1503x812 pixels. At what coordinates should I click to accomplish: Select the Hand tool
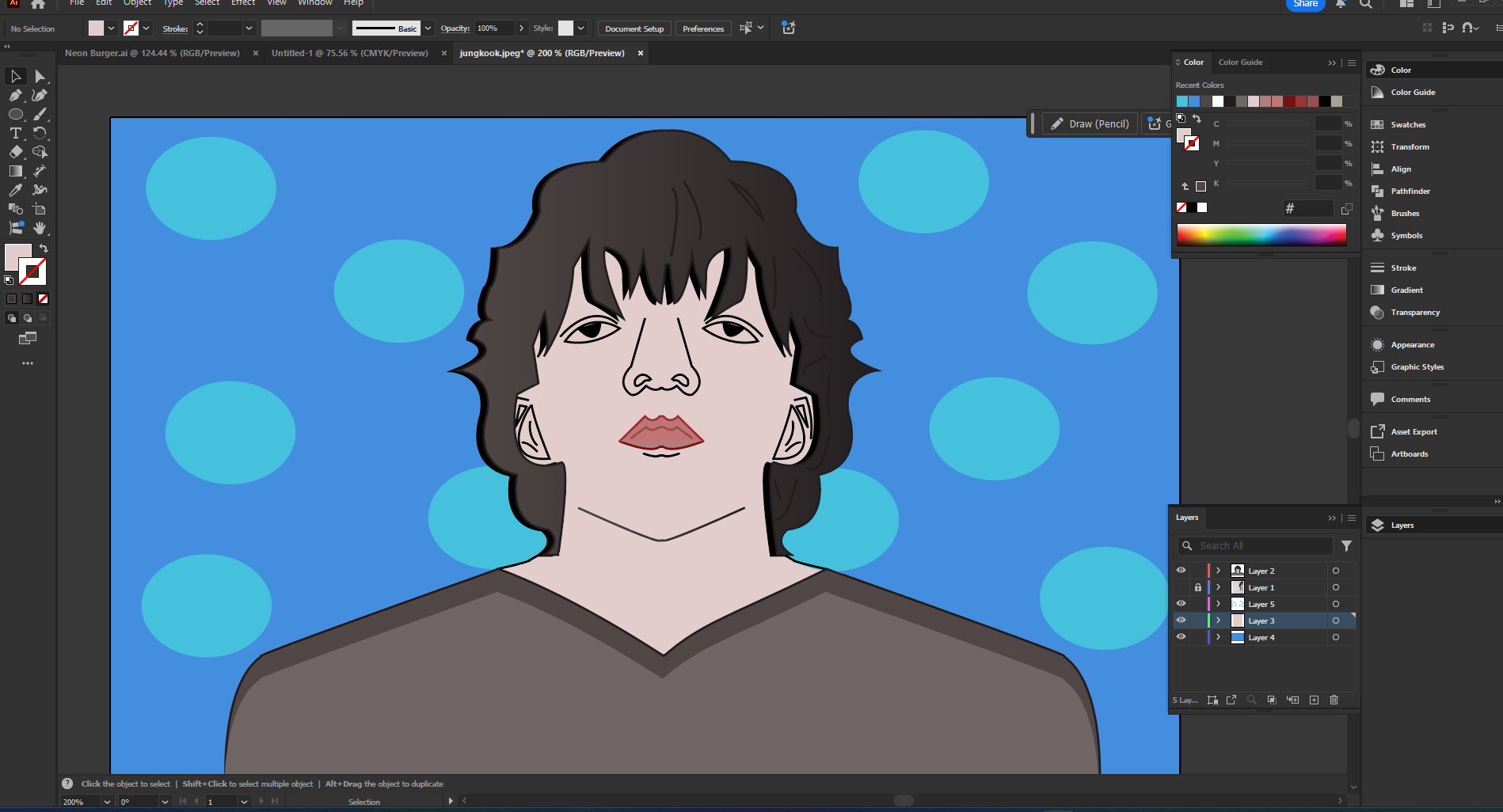[x=39, y=228]
